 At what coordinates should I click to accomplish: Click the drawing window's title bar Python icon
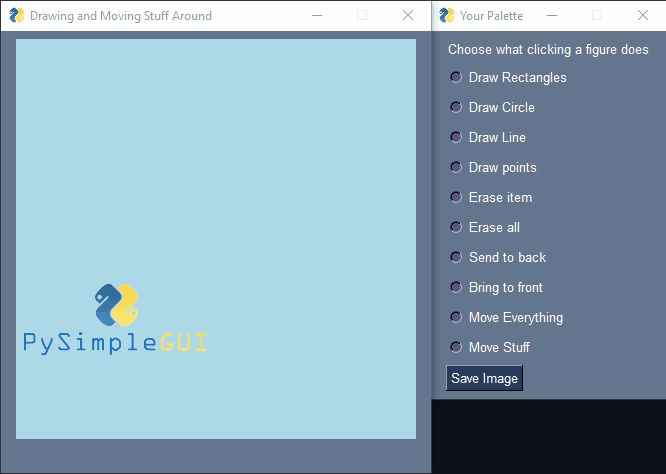[x=16, y=16]
